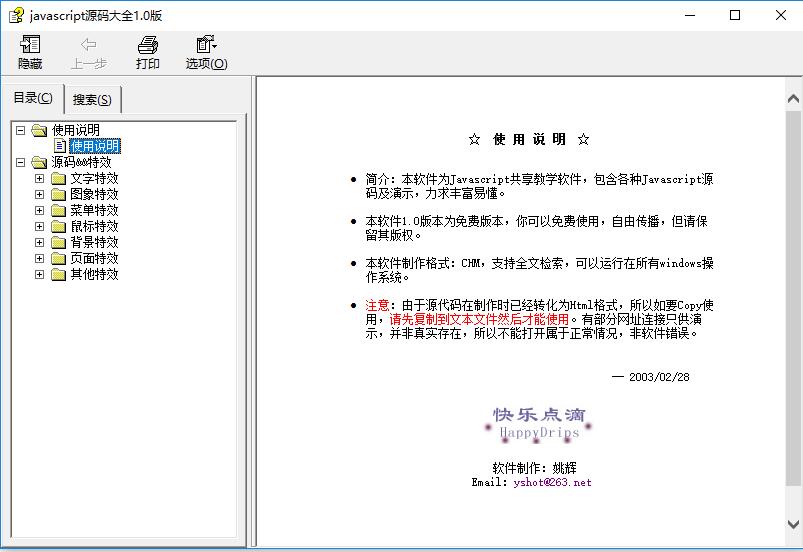Click the Back (上一步) arrow icon
803x552 pixels.
click(89, 45)
